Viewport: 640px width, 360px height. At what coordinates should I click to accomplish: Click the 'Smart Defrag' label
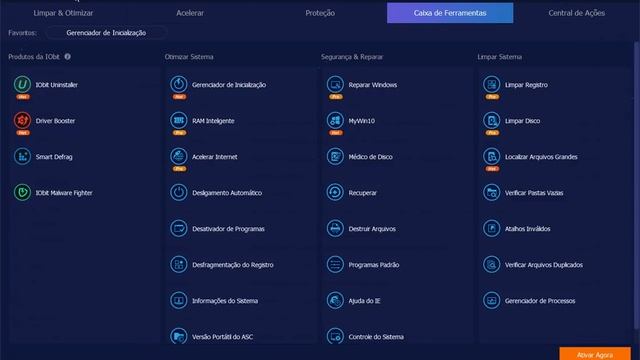[54, 157]
